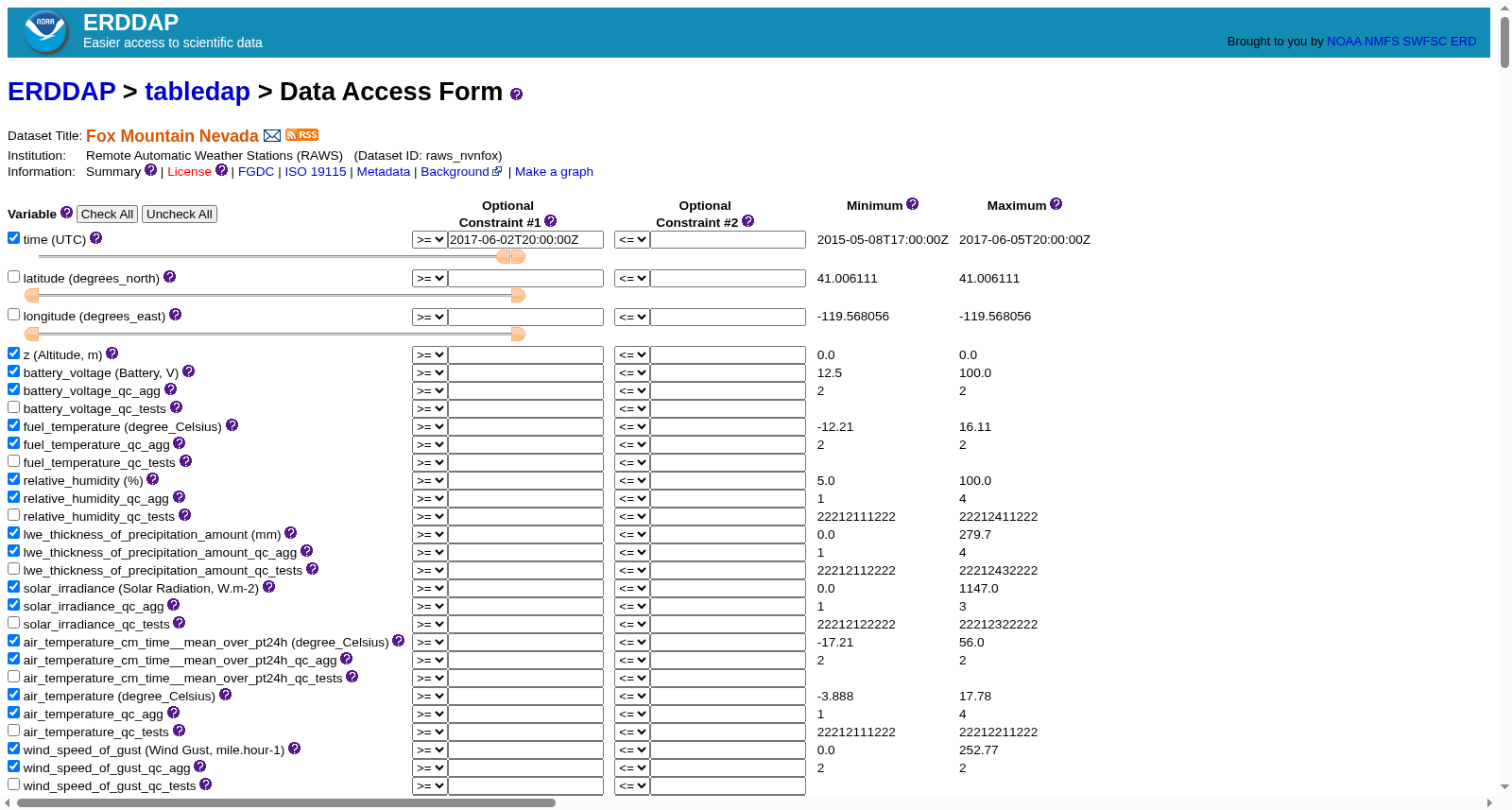The width and height of the screenshot is (1512, 810).
Task: Click help icon beside Optional Constraint #2
Action: tap(748, 221)
